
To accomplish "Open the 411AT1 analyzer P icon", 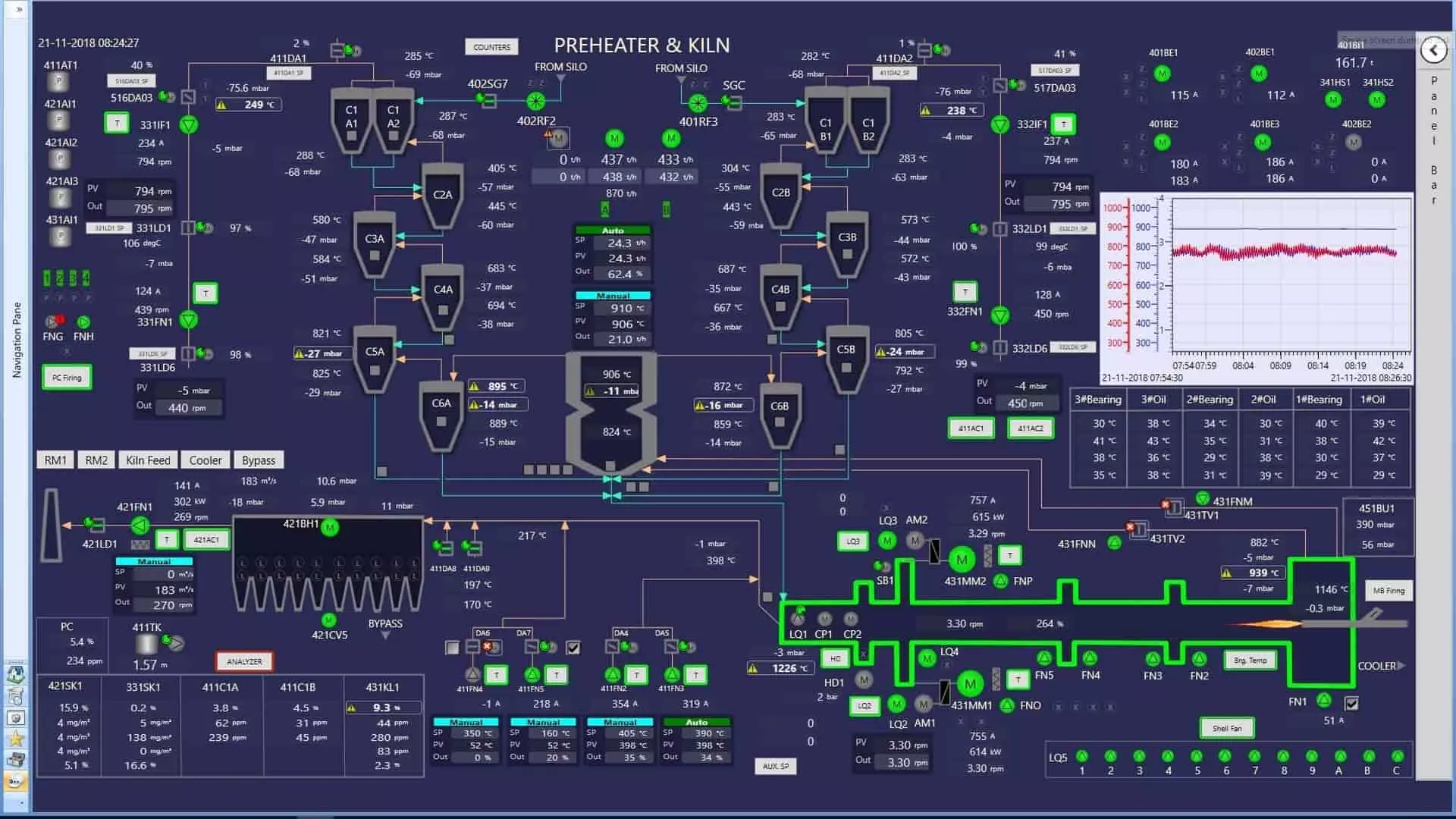I will point(59,82).
